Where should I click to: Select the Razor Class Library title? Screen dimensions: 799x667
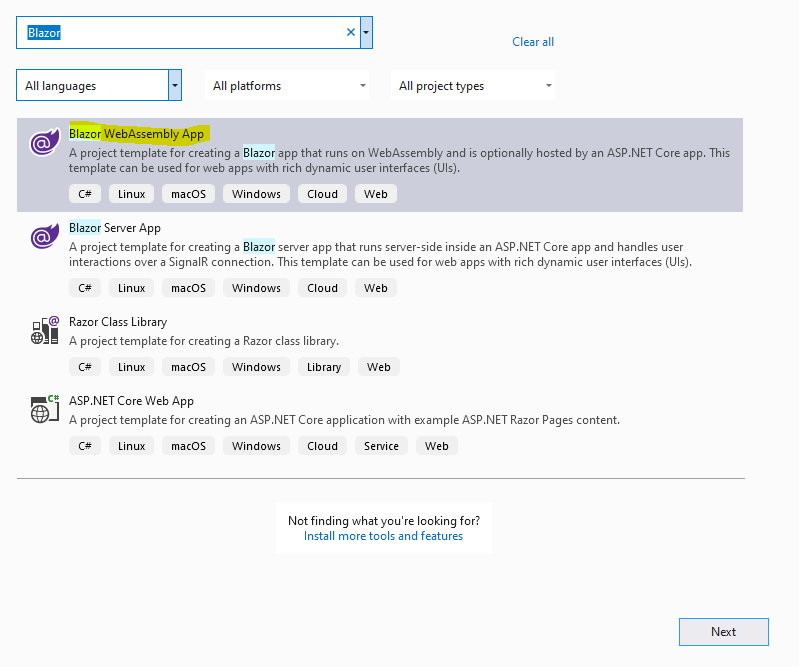click(118, 322)
